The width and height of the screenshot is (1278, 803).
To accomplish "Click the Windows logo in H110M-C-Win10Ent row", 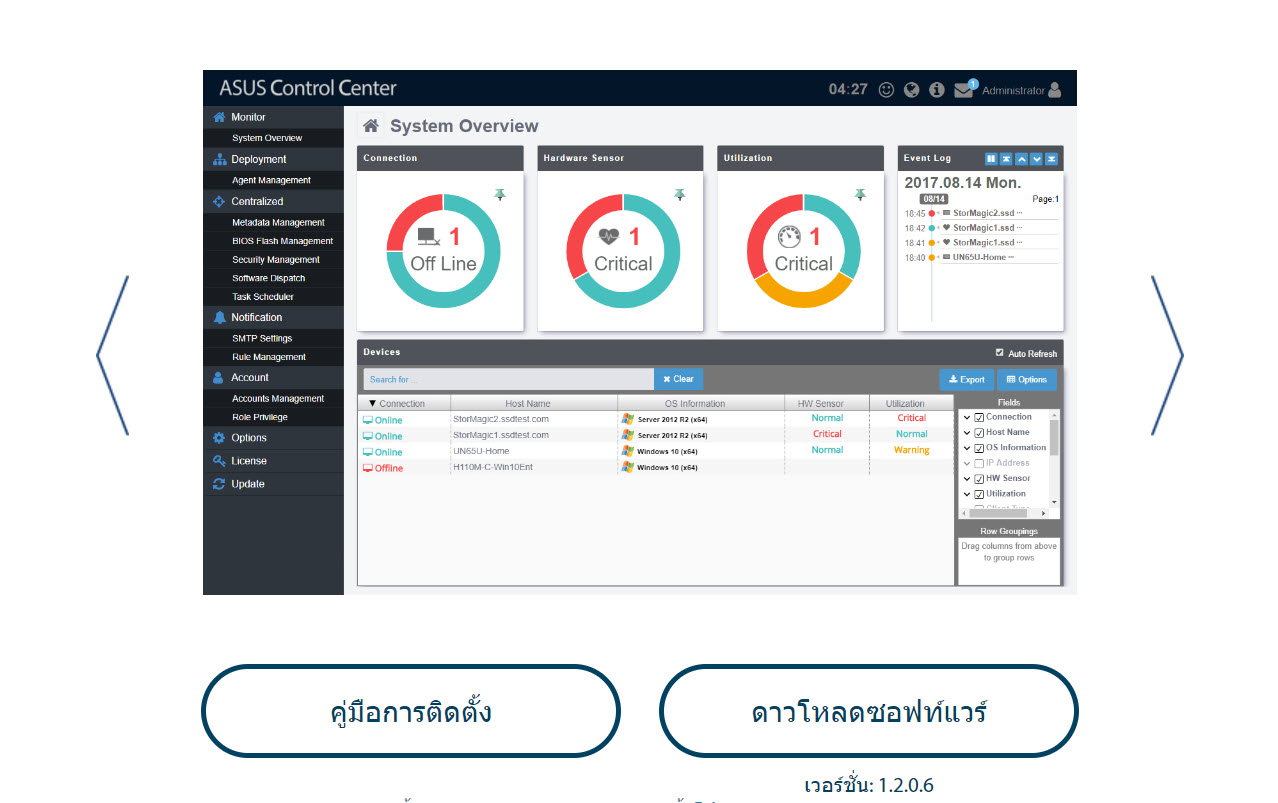I will click(627, 467).
